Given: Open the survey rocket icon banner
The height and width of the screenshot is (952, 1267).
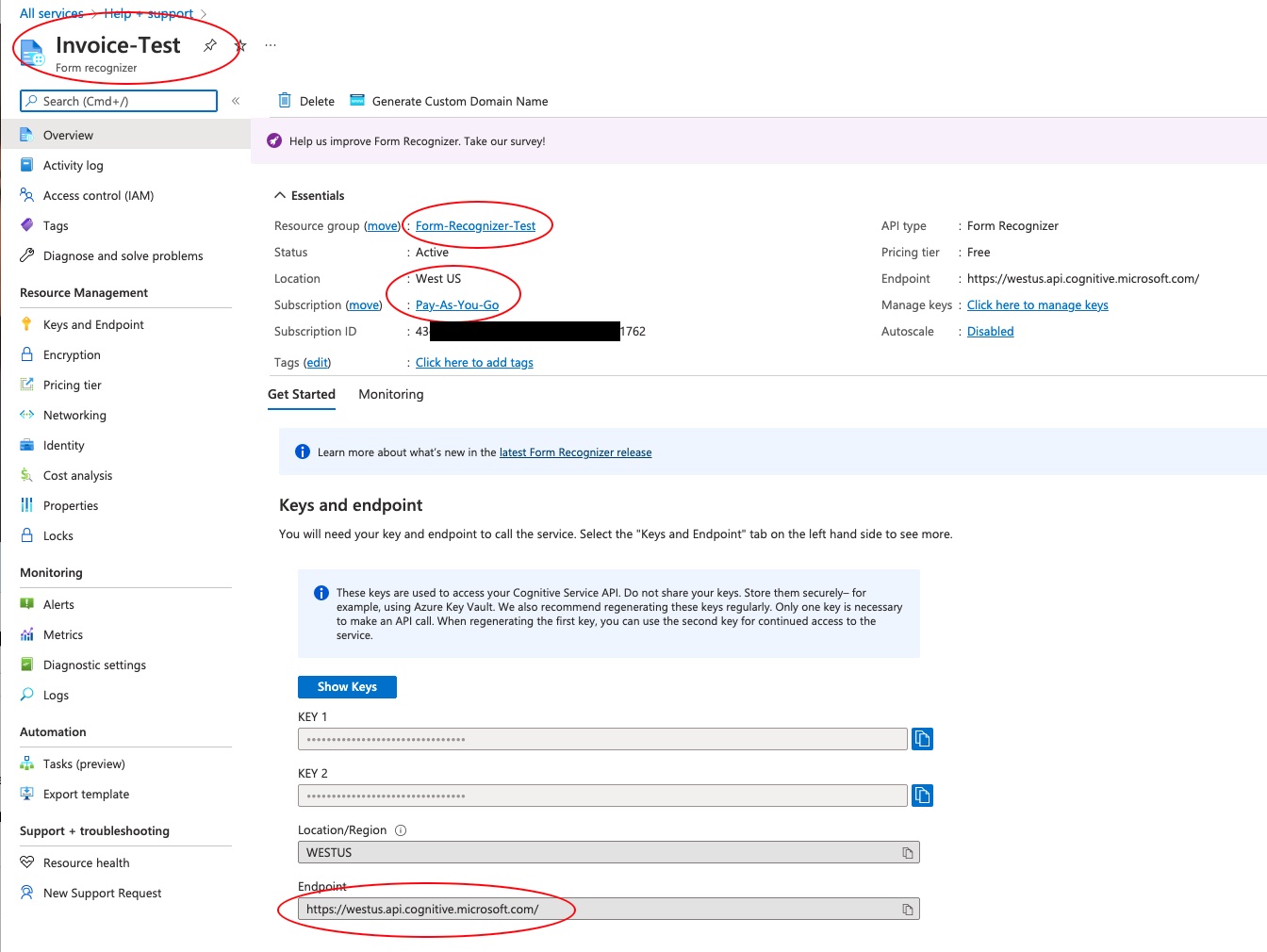Looking at the screenshot, I should (274, 141).
